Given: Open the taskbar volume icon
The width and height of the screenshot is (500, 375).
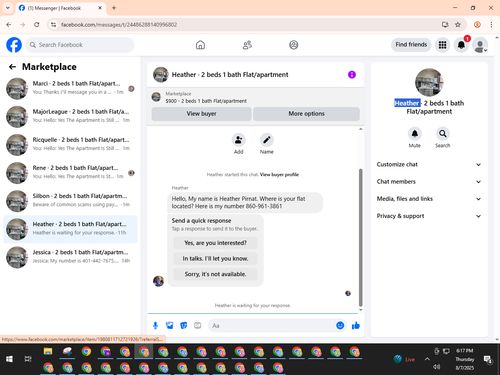Looking at the screenshot, I should (436, 367).
